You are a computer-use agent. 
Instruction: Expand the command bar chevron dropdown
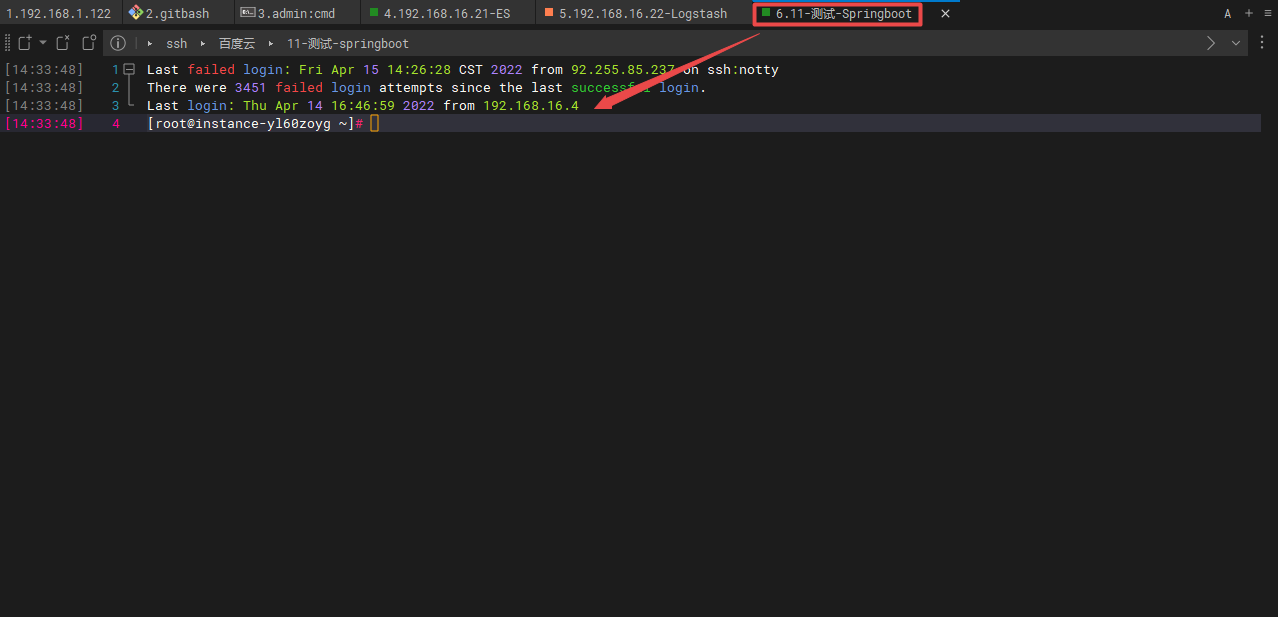click(x=1236, y=43)
